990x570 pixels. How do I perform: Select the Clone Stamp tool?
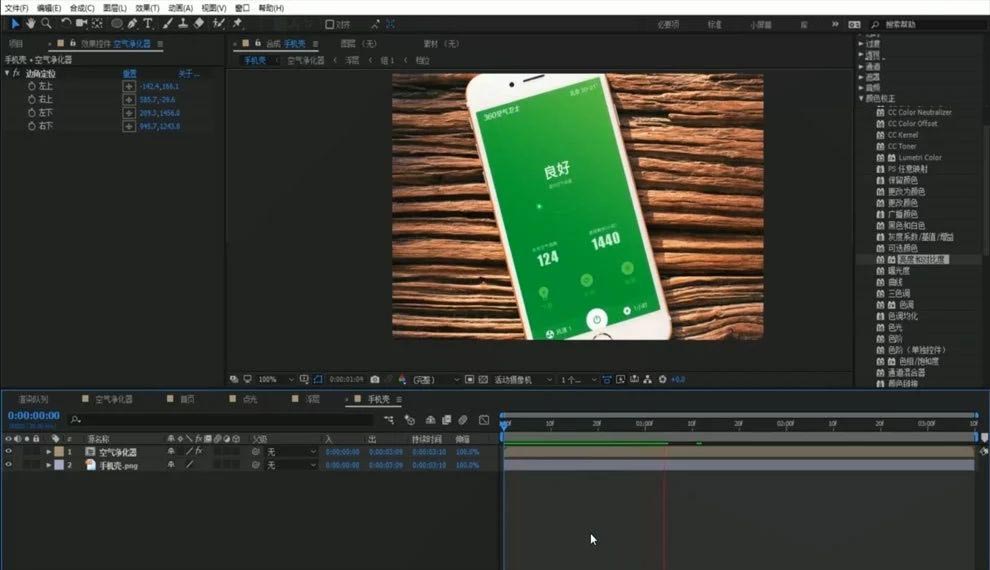pyautogui.click(x=183, y=23)
